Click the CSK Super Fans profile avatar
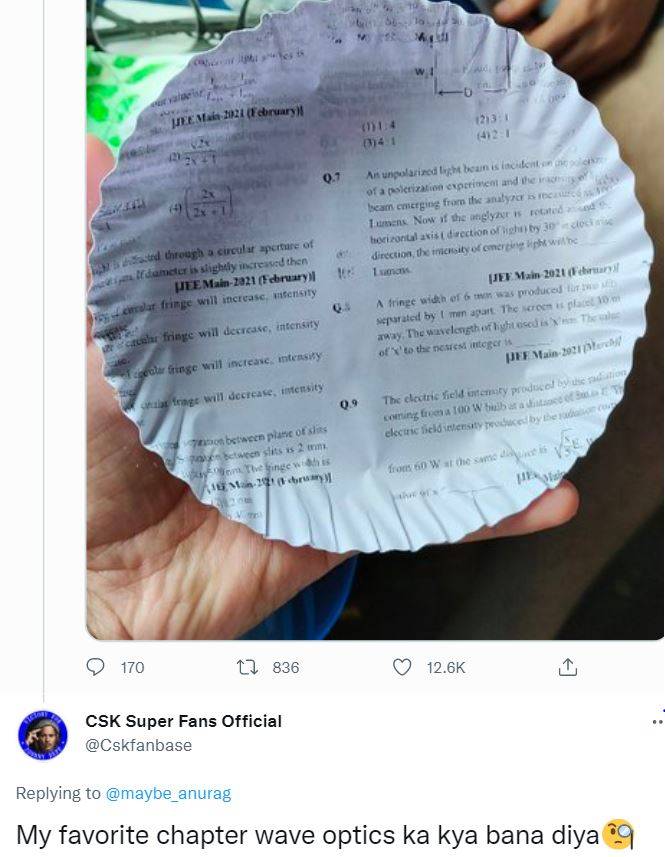The width and height of the screenshot is (665, 857). coord(43,737)
